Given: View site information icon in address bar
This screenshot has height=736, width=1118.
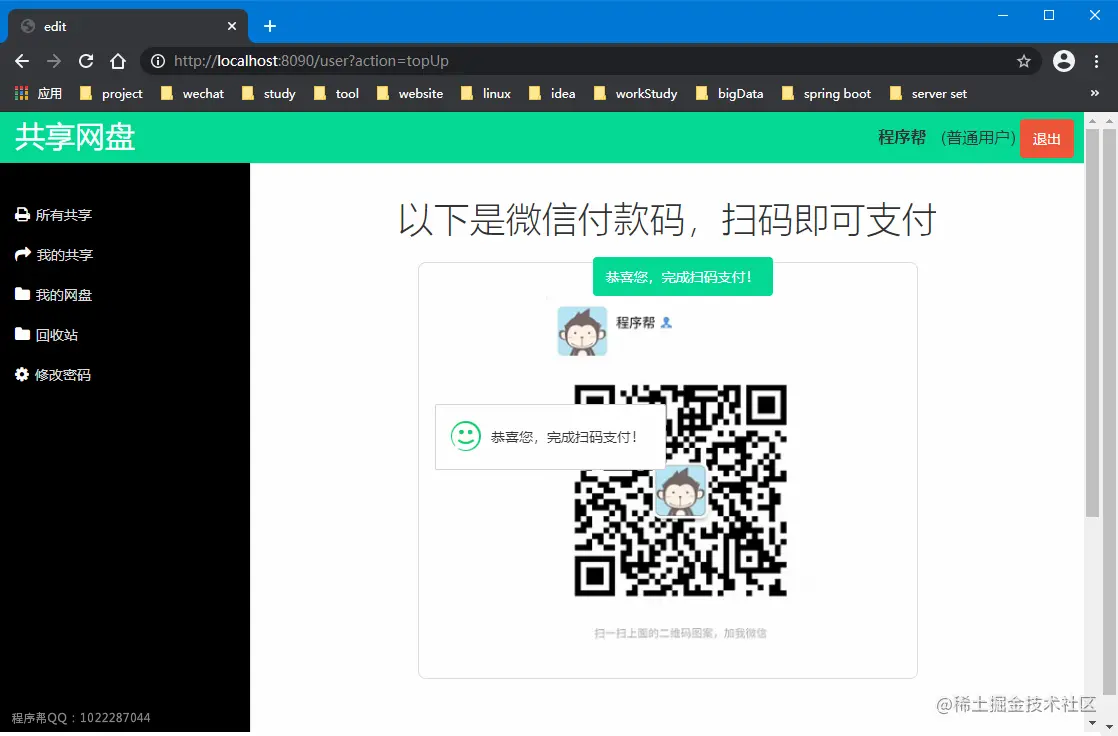Looking at the screenshot, I should click(158, 61).
